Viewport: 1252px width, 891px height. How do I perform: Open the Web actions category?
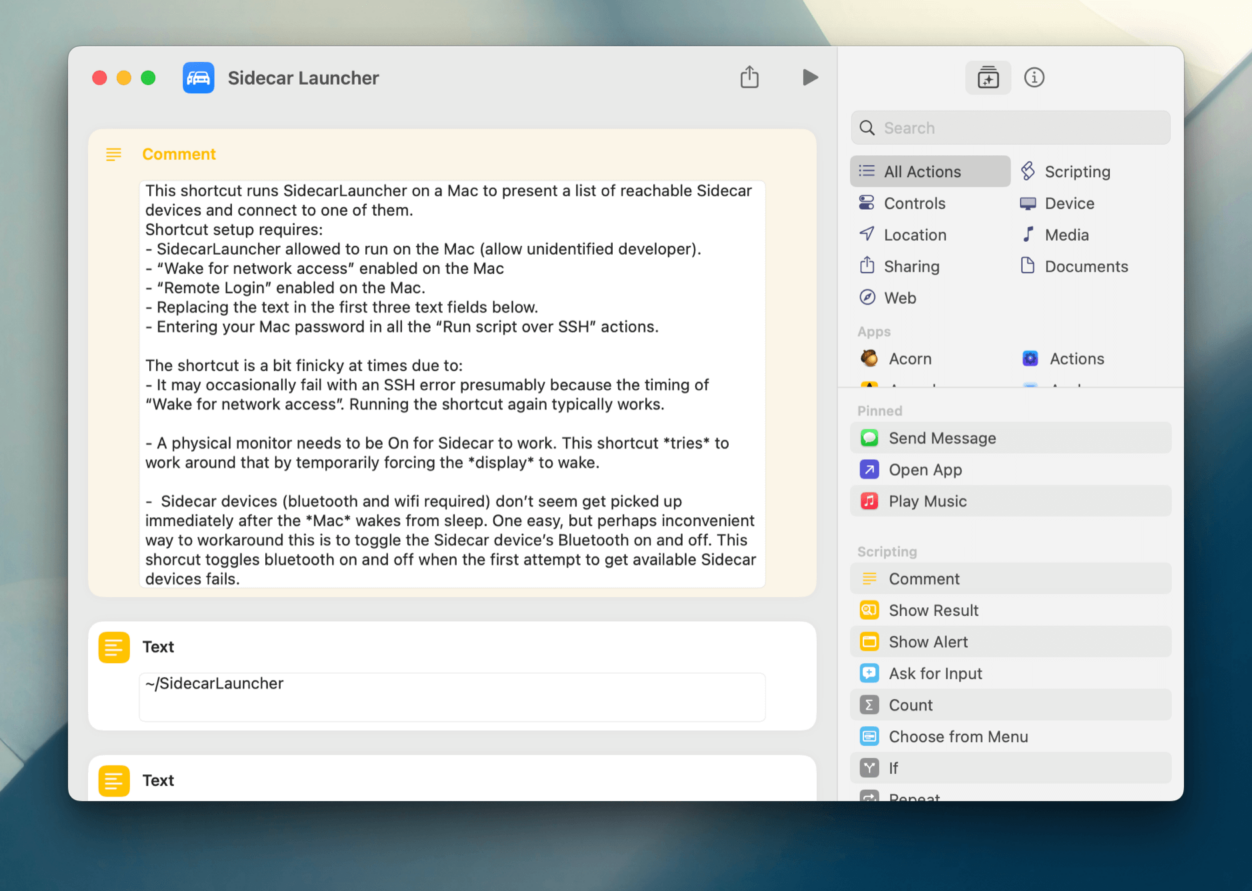[x=900, y=297]
